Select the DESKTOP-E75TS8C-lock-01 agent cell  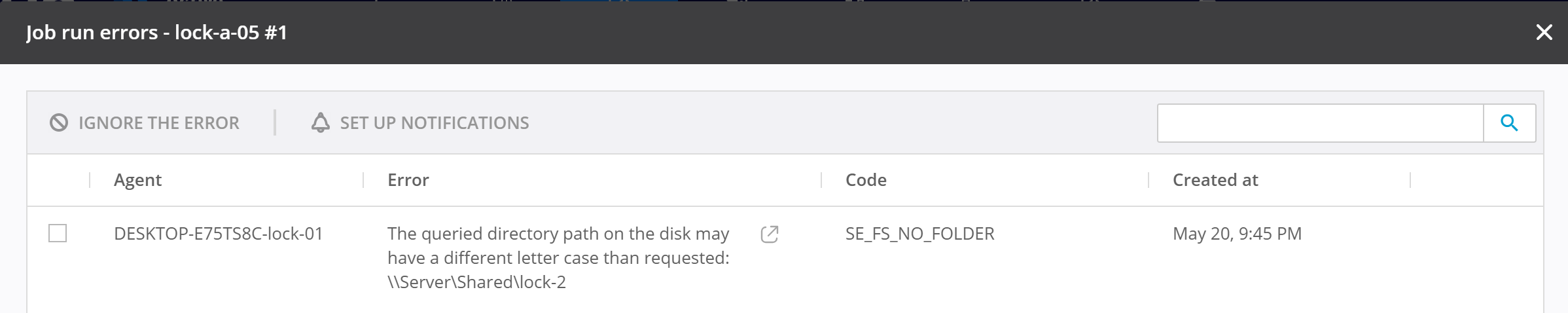coord(219,234)
